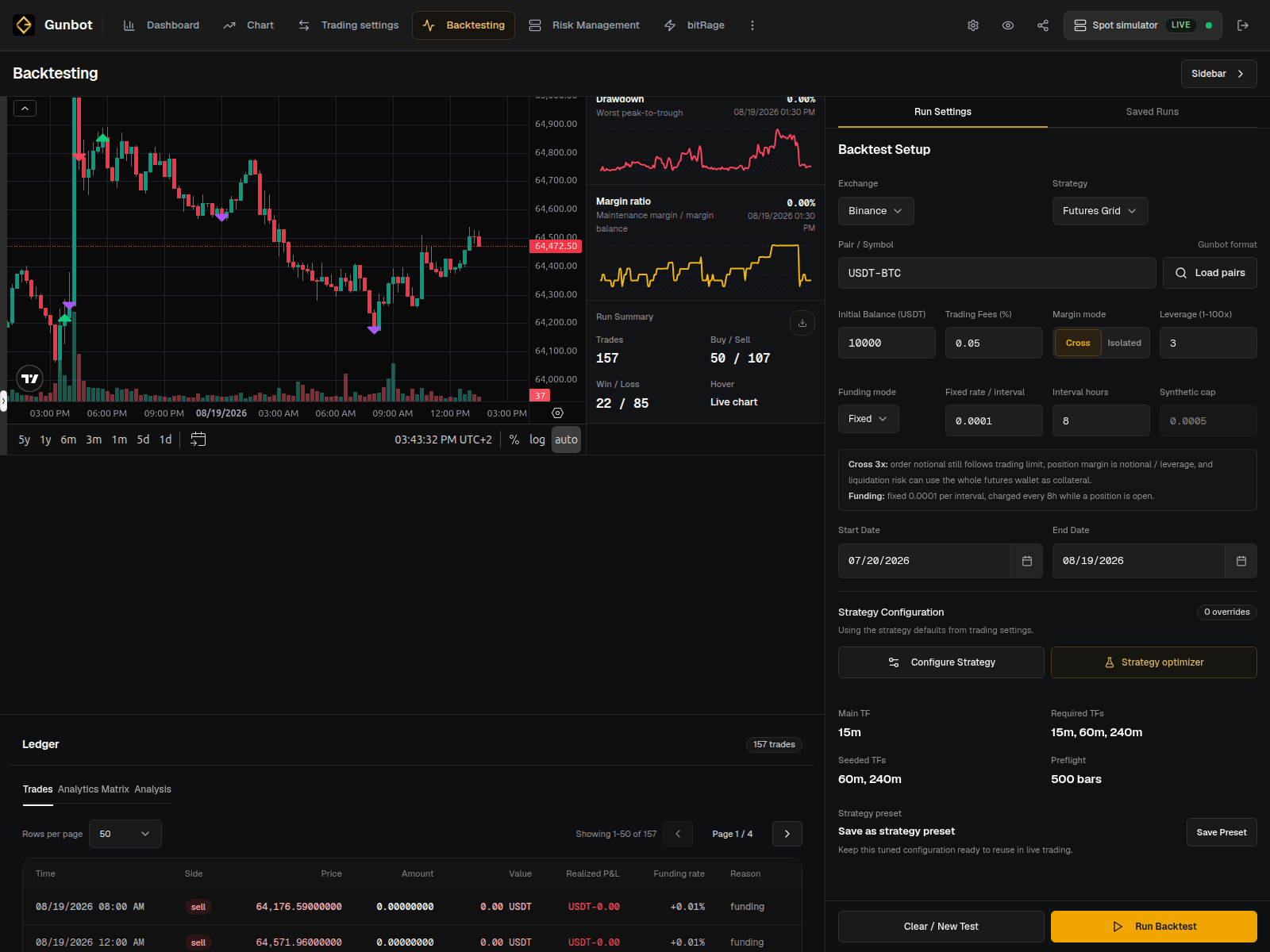This screenshot has height=952, width=1270.
Task: Open chart timezone selector 03:43:32 PM UTC+2
Action: [x=443, y=440]
